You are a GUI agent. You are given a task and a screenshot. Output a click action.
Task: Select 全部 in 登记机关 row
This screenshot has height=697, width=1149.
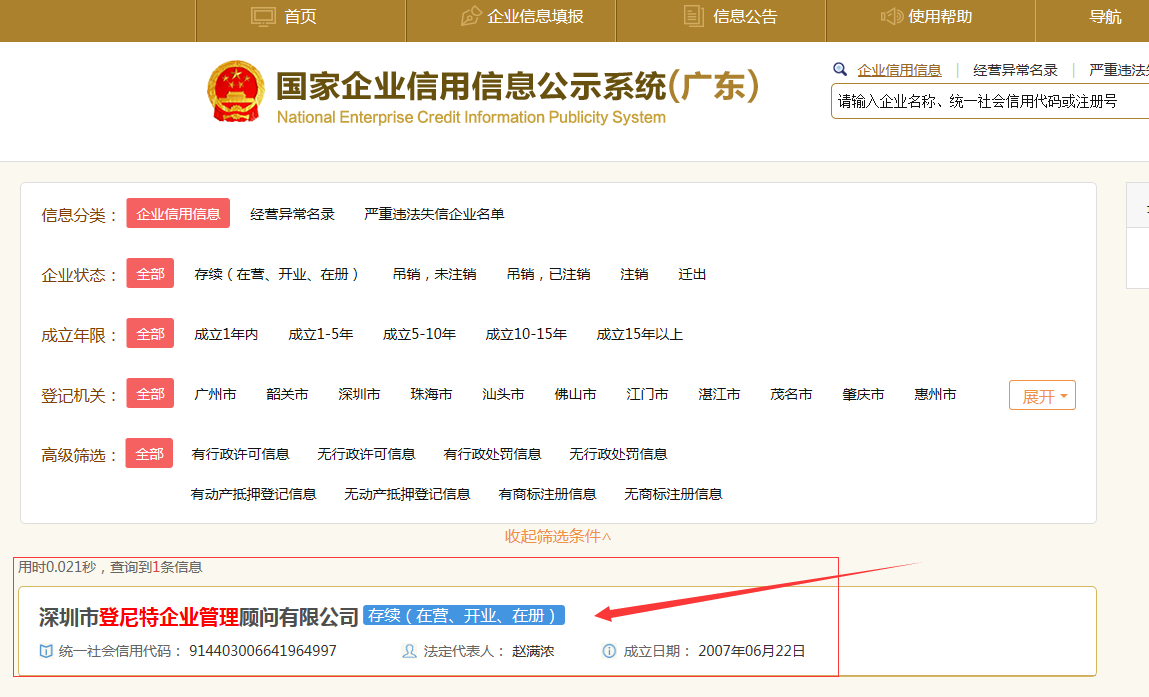150,394
